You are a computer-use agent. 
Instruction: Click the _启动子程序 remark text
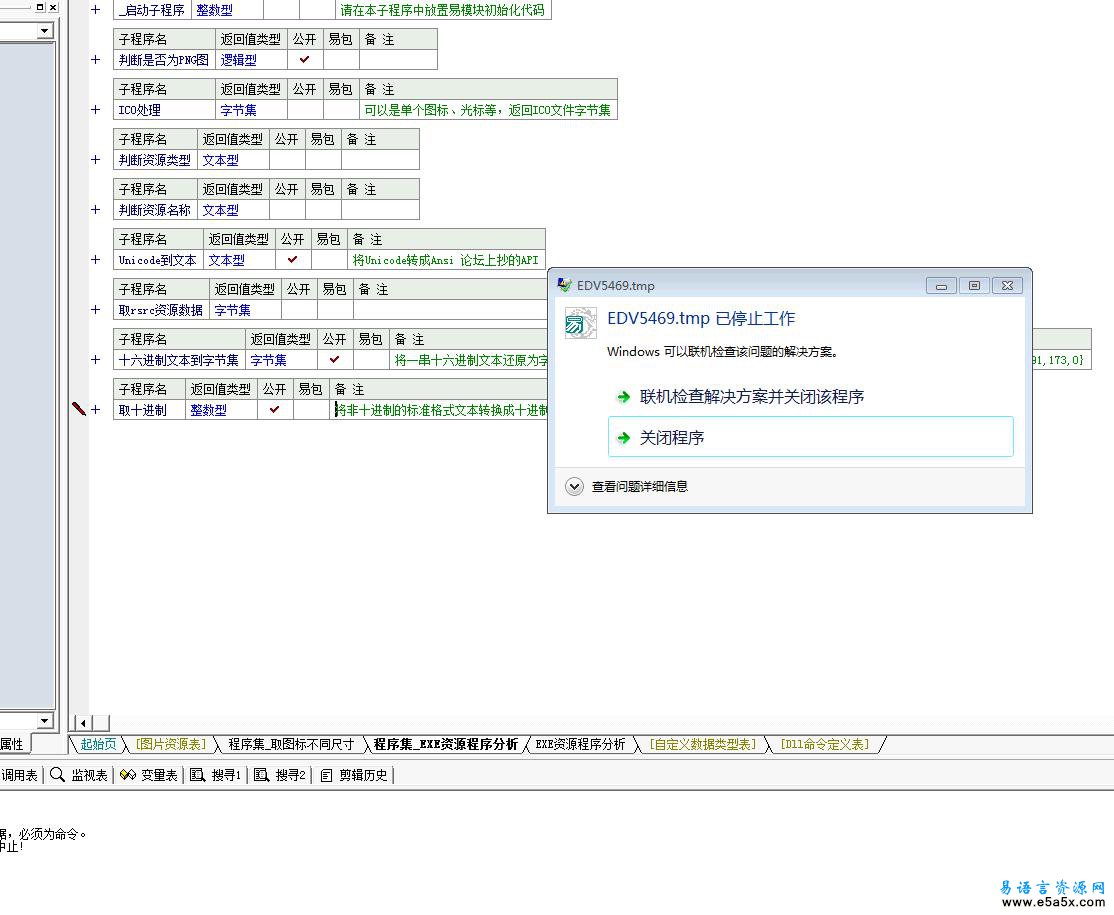pyautogui.click(x=442, y=10)
